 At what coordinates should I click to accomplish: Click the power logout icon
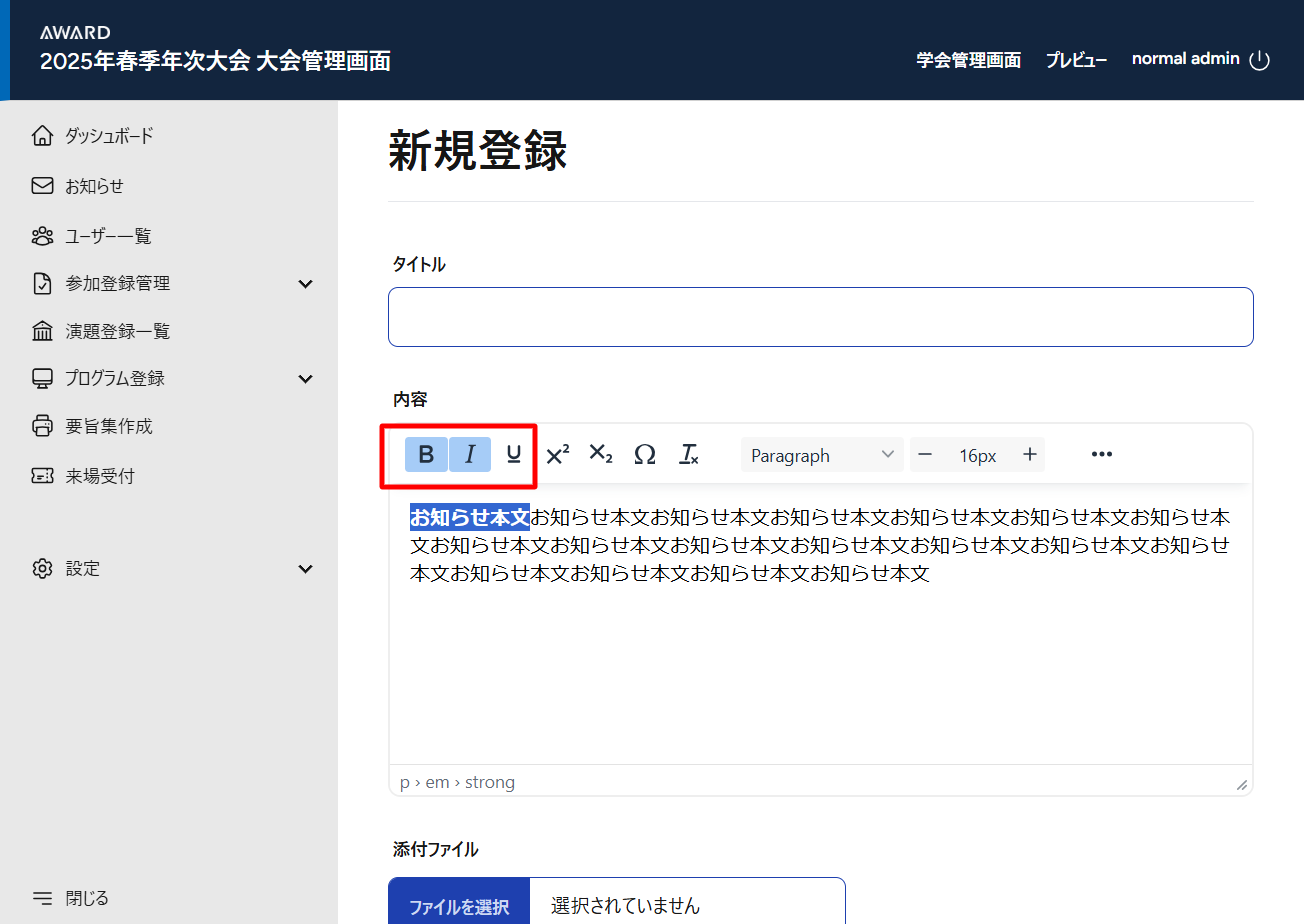(x=1260, y=60)
